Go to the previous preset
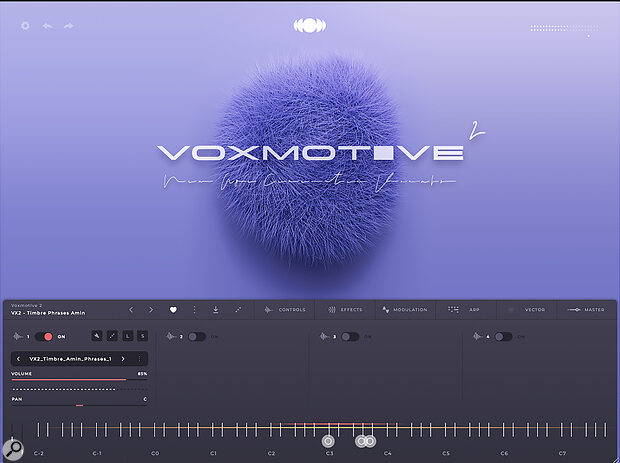Image resolution: width=620 pixels, height=463 pixels. (131, 310)
